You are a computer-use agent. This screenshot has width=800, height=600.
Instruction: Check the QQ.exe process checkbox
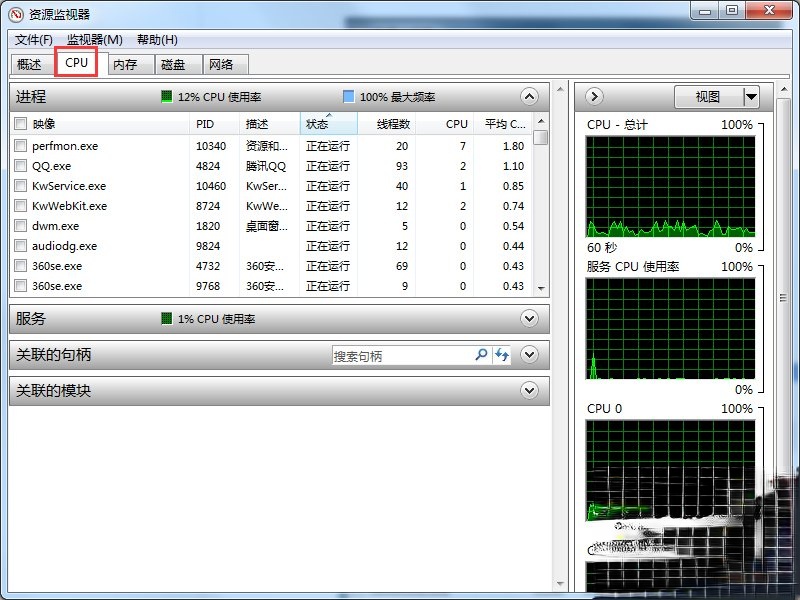point(21,166)
